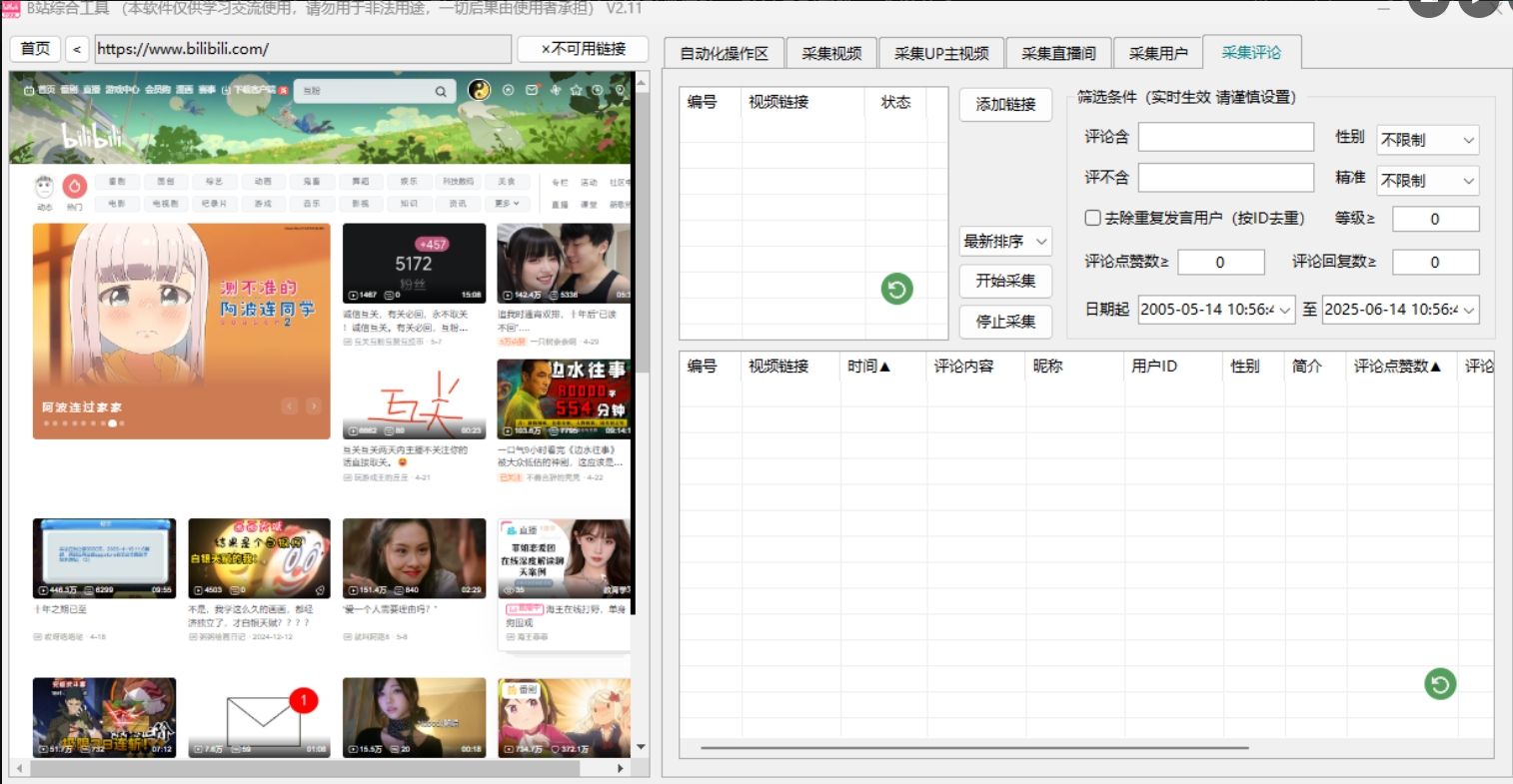Enable 去除重复发言用户 checkbox
This screenshot has width=1513, height=784.
point(1093,218)
